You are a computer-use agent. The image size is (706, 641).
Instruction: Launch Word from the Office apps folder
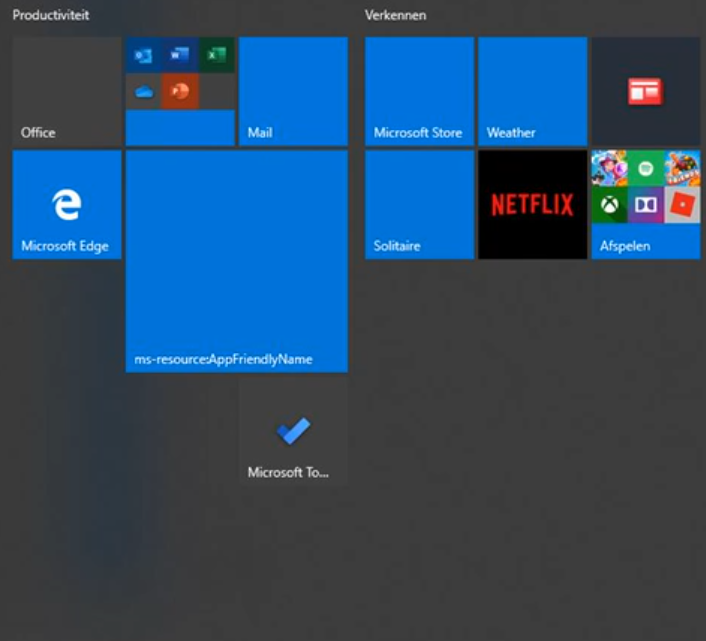(x=180, y=55)
